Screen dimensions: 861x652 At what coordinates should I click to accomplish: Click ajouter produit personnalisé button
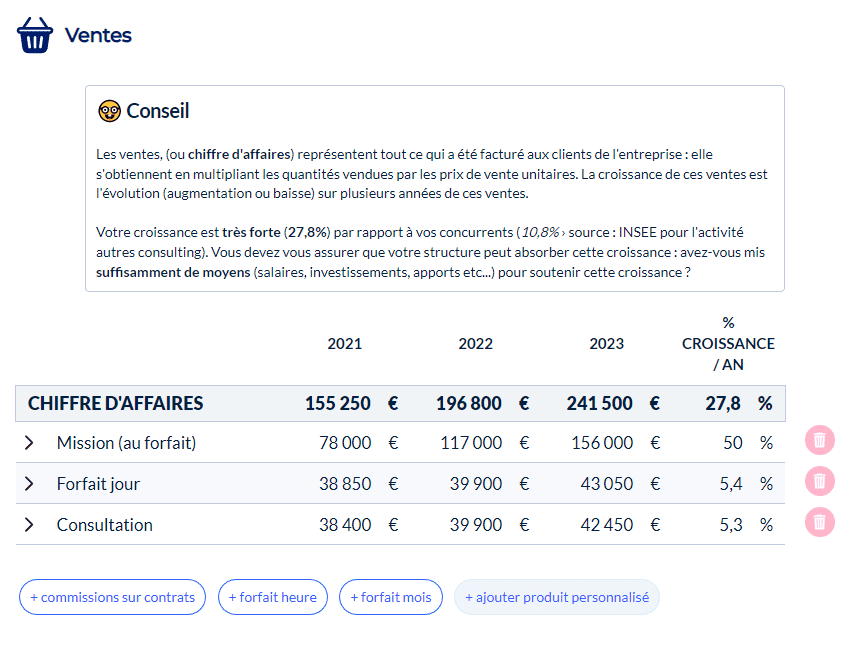[557, 597]
